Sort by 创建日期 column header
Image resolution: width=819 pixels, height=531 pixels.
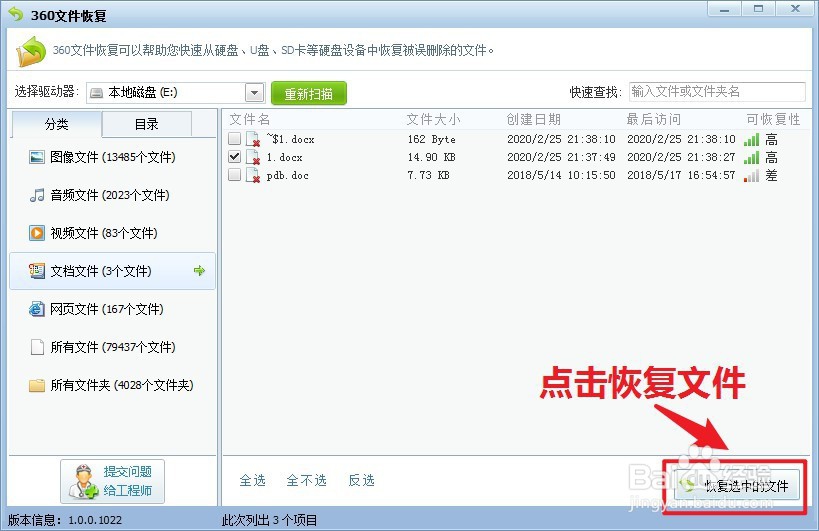click(x=533, y=120)
